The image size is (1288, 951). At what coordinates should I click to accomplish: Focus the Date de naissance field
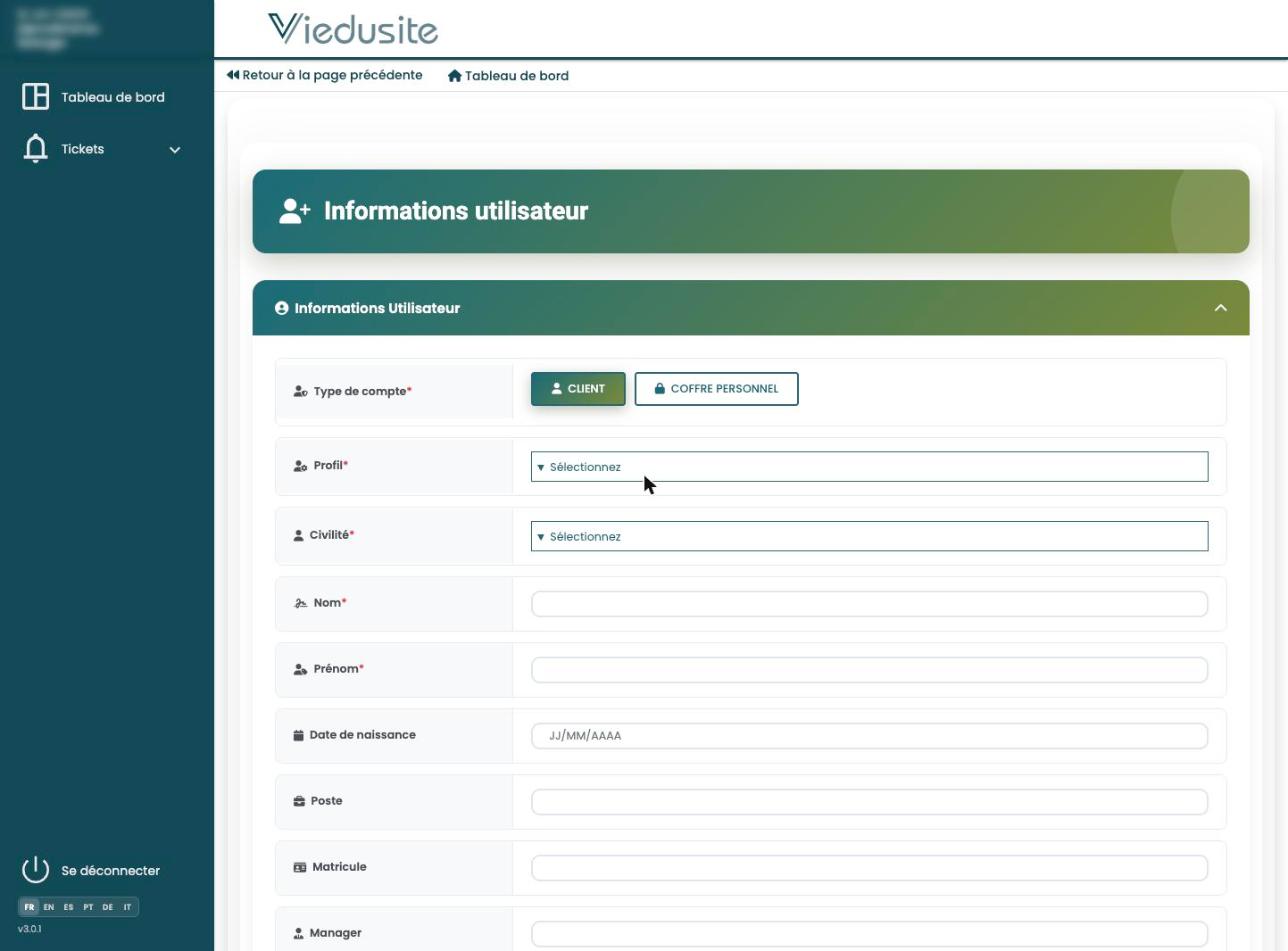pyautogui.click(x=869, y=736)
